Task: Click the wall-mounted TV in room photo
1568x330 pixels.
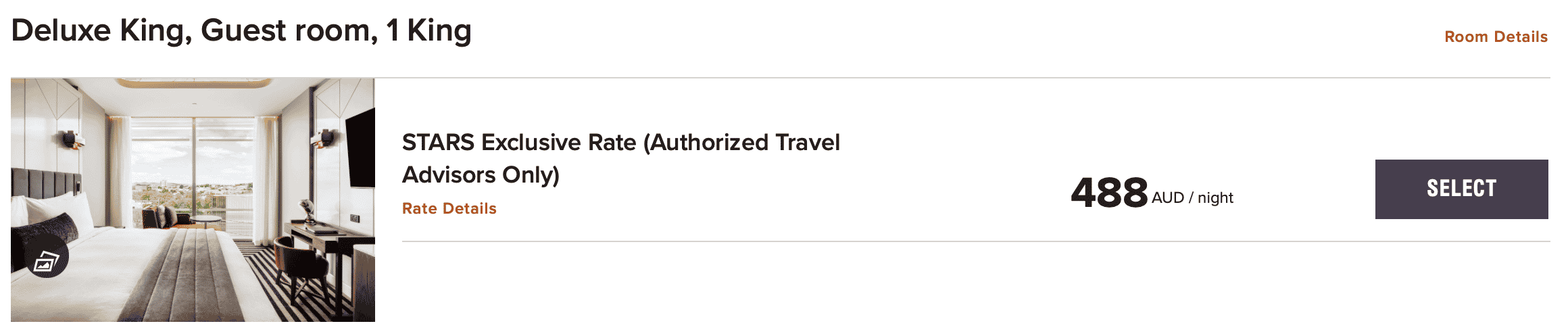Action: [360, 149]
